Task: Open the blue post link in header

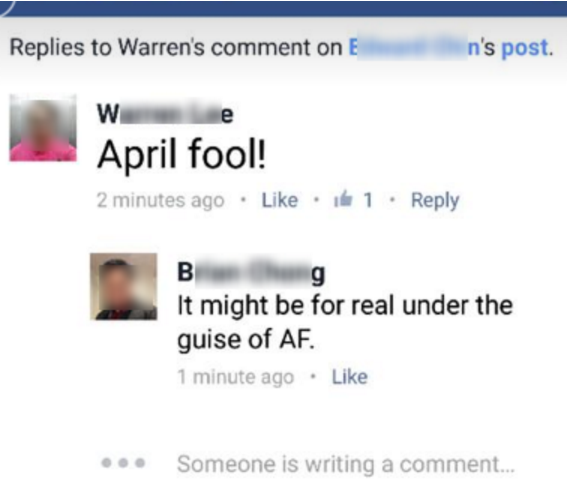Action: pos(526,47)
